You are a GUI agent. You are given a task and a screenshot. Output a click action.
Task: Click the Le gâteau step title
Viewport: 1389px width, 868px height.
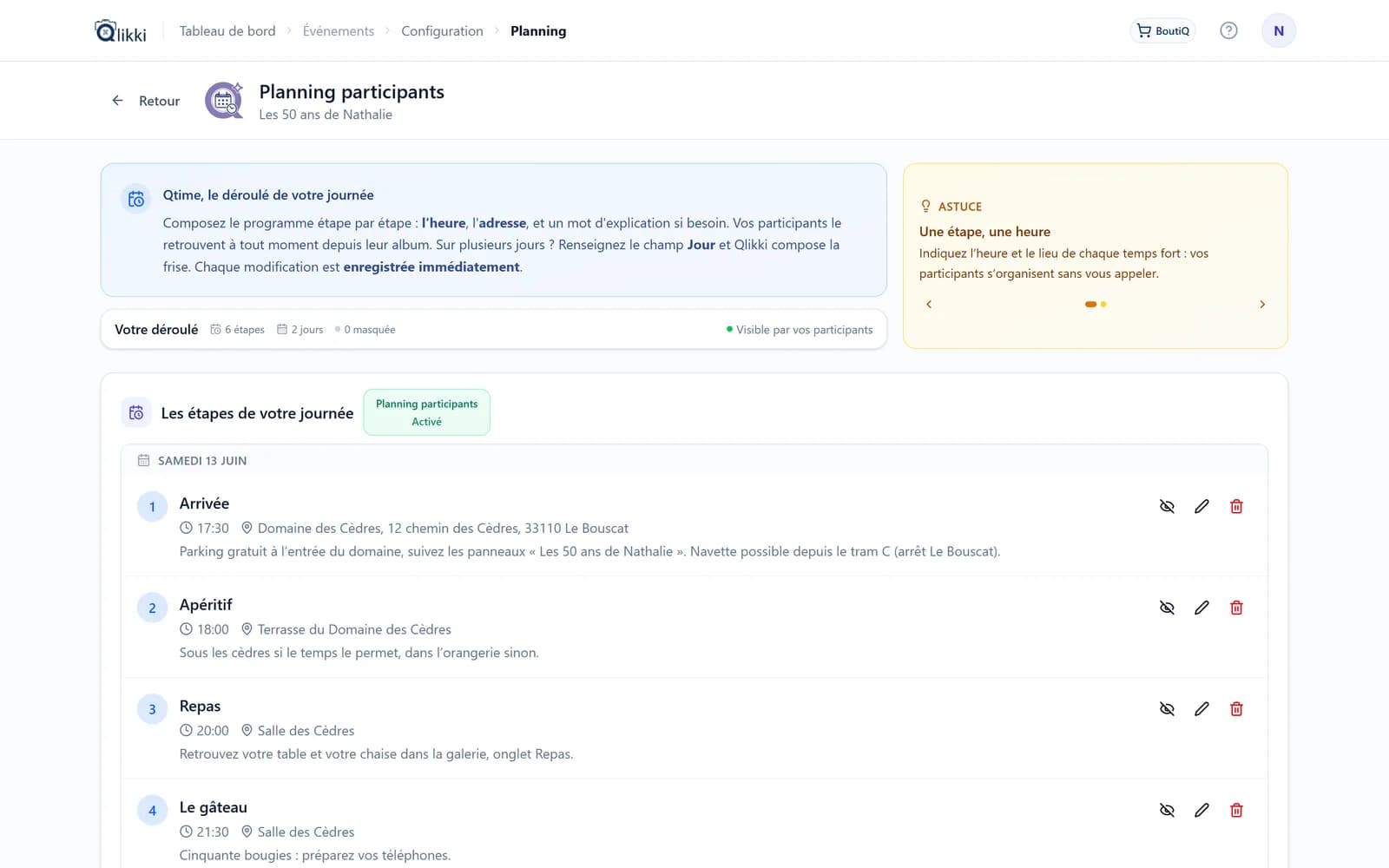pyautogui.click(x=214, y=807)
